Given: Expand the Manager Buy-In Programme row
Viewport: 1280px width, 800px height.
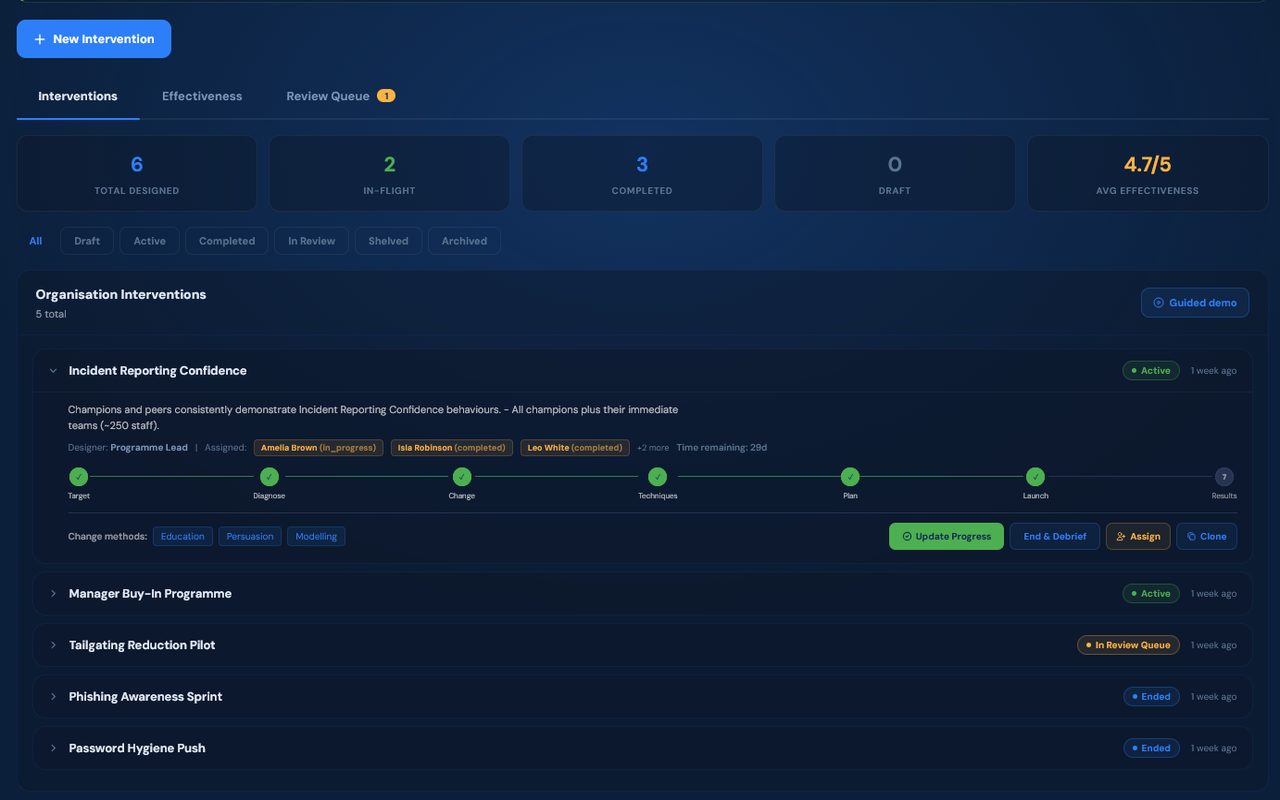Looking at the screenshot, I should [x=53, y=594].
